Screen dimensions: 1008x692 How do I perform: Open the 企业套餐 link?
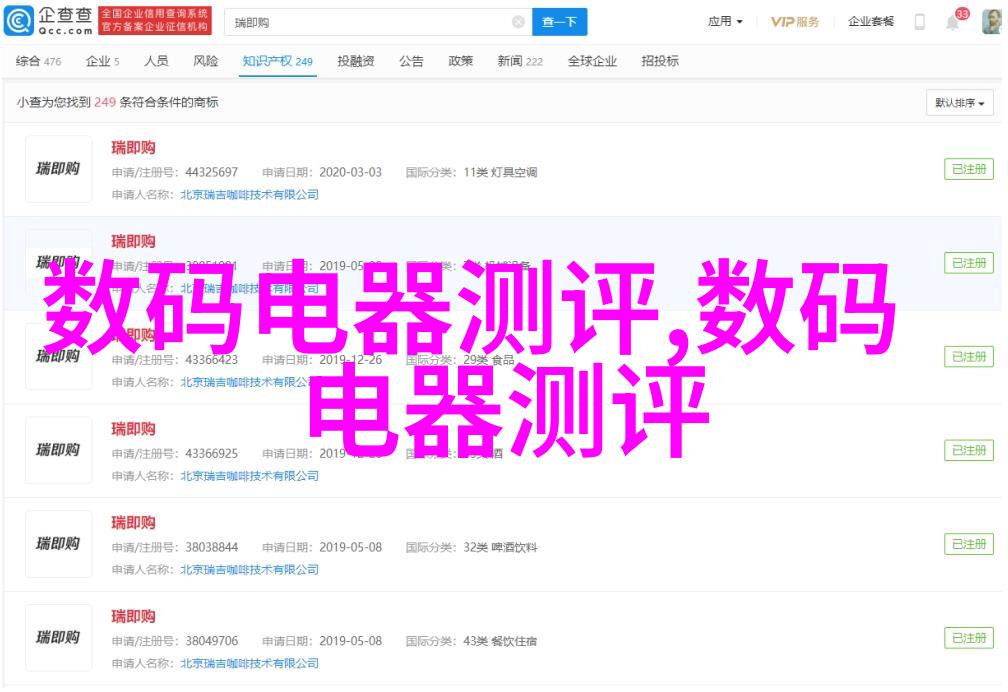pyautogui.click(x=870, y=22)
